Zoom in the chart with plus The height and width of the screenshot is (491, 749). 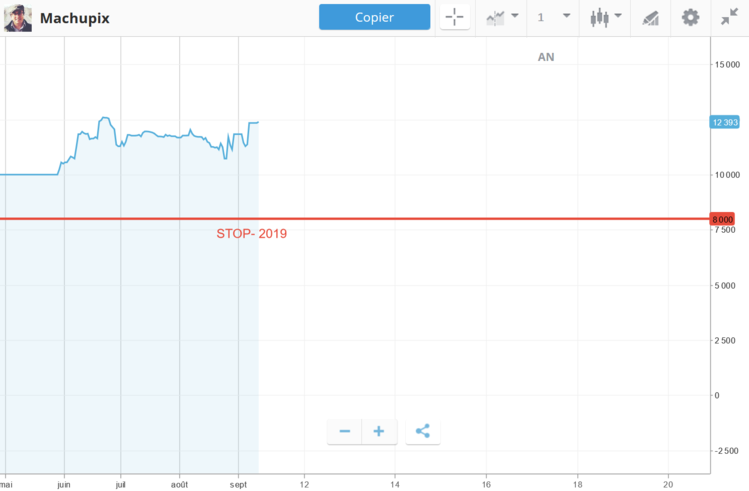(379, 431)
